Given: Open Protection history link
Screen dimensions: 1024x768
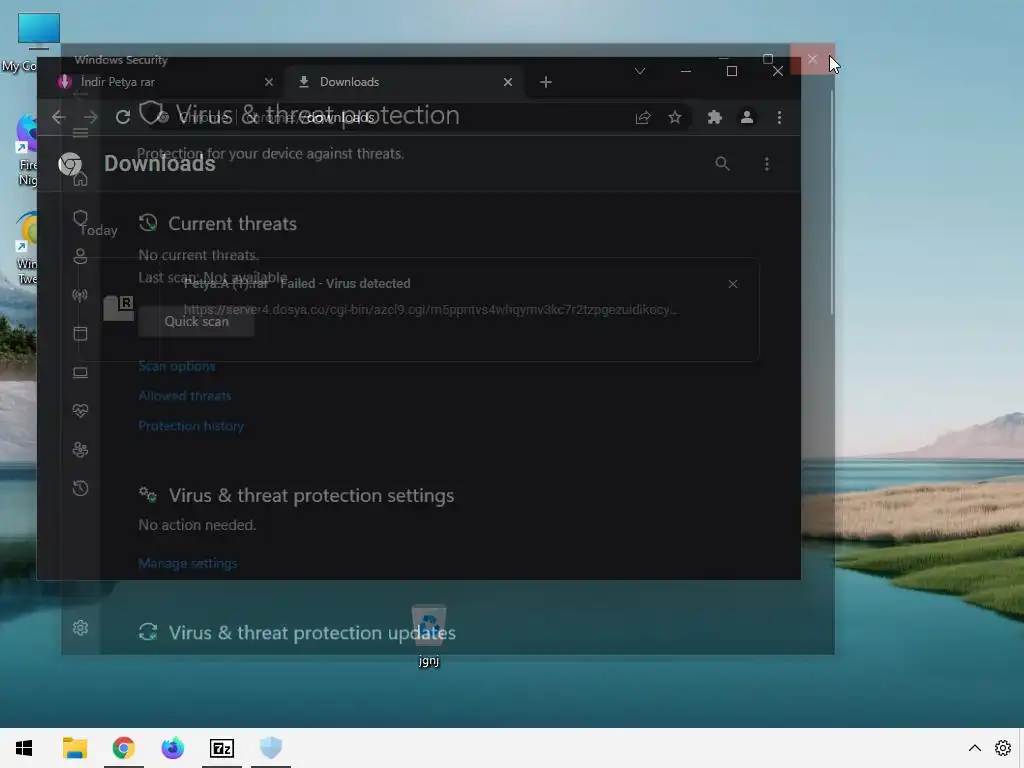Looking at the screenshot, I should pyautogui.click(x=191, y=426).
